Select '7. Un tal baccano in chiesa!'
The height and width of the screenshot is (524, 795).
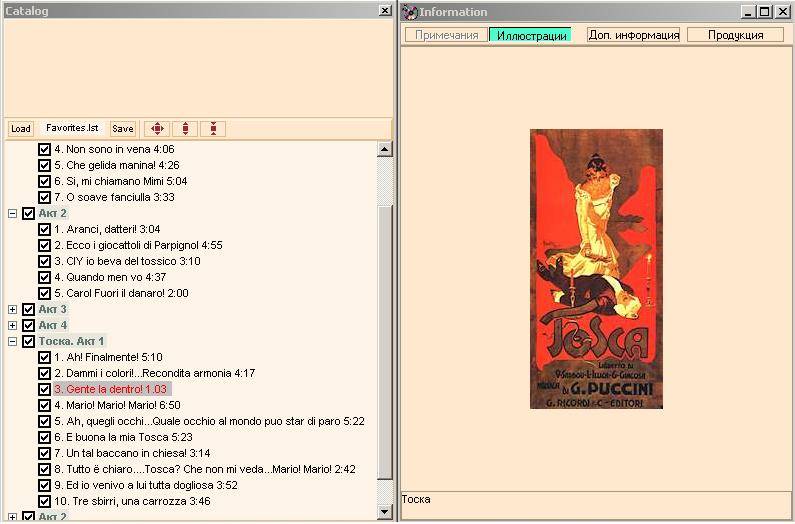pos(132,453)
